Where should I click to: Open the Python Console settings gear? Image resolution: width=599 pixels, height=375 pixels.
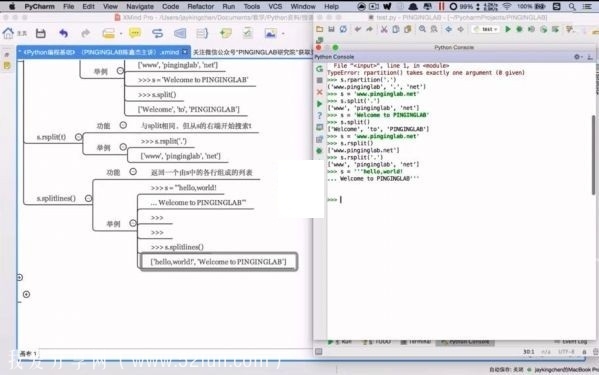(577, 57)
